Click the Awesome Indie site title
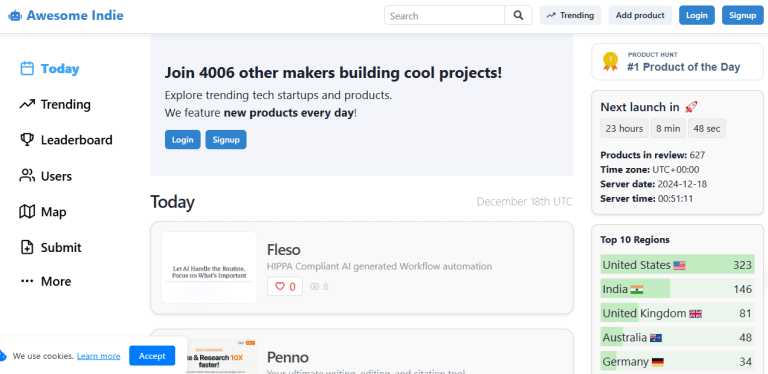This screenshot has height=374, width=768. (x=75, y=15)
